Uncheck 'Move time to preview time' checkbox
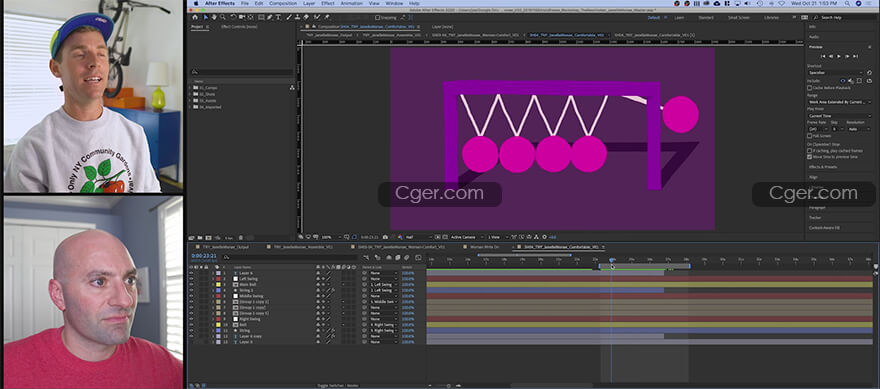 coord(809,157)
